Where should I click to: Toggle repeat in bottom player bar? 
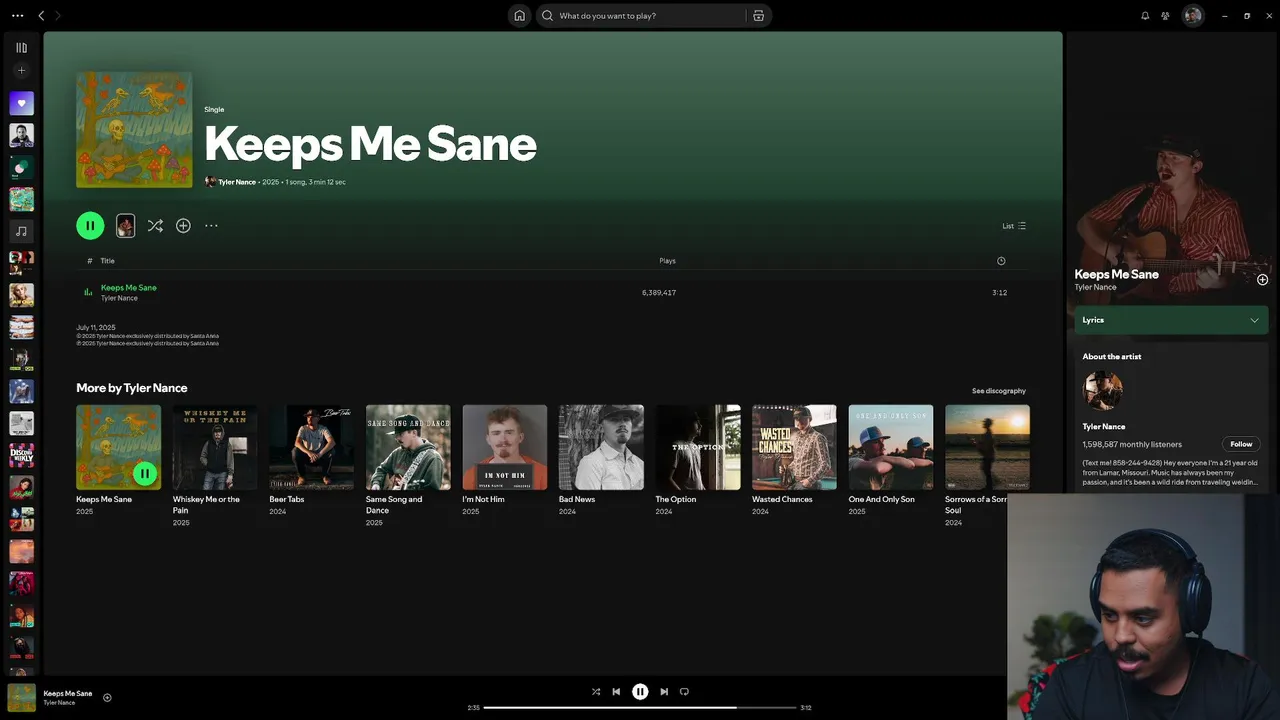(x=684, y=692)
